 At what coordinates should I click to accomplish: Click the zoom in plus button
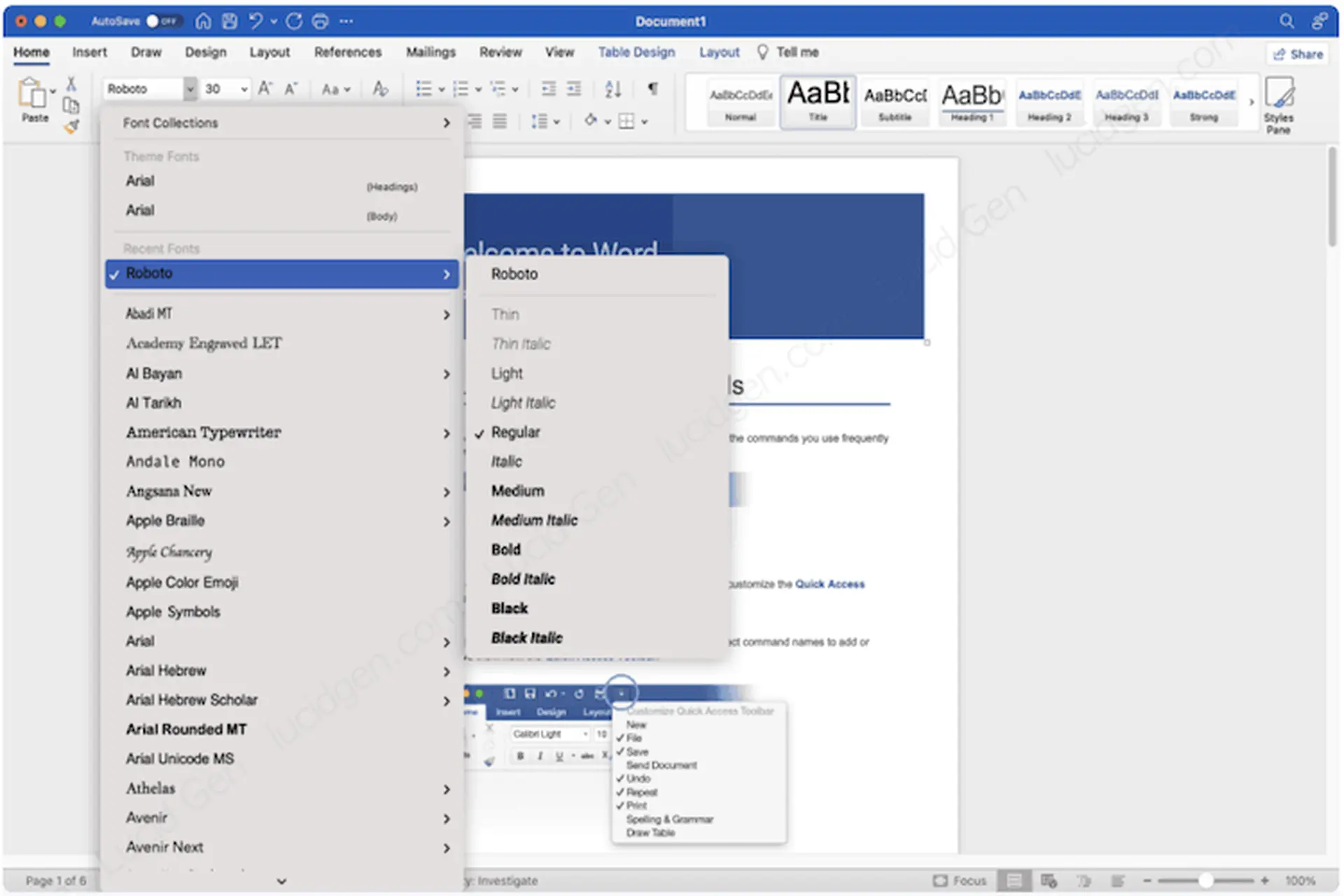(x=1265, y=881)
